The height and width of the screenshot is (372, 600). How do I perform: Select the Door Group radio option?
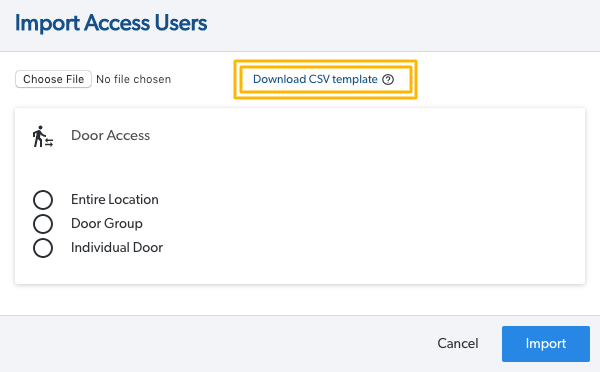43,224
